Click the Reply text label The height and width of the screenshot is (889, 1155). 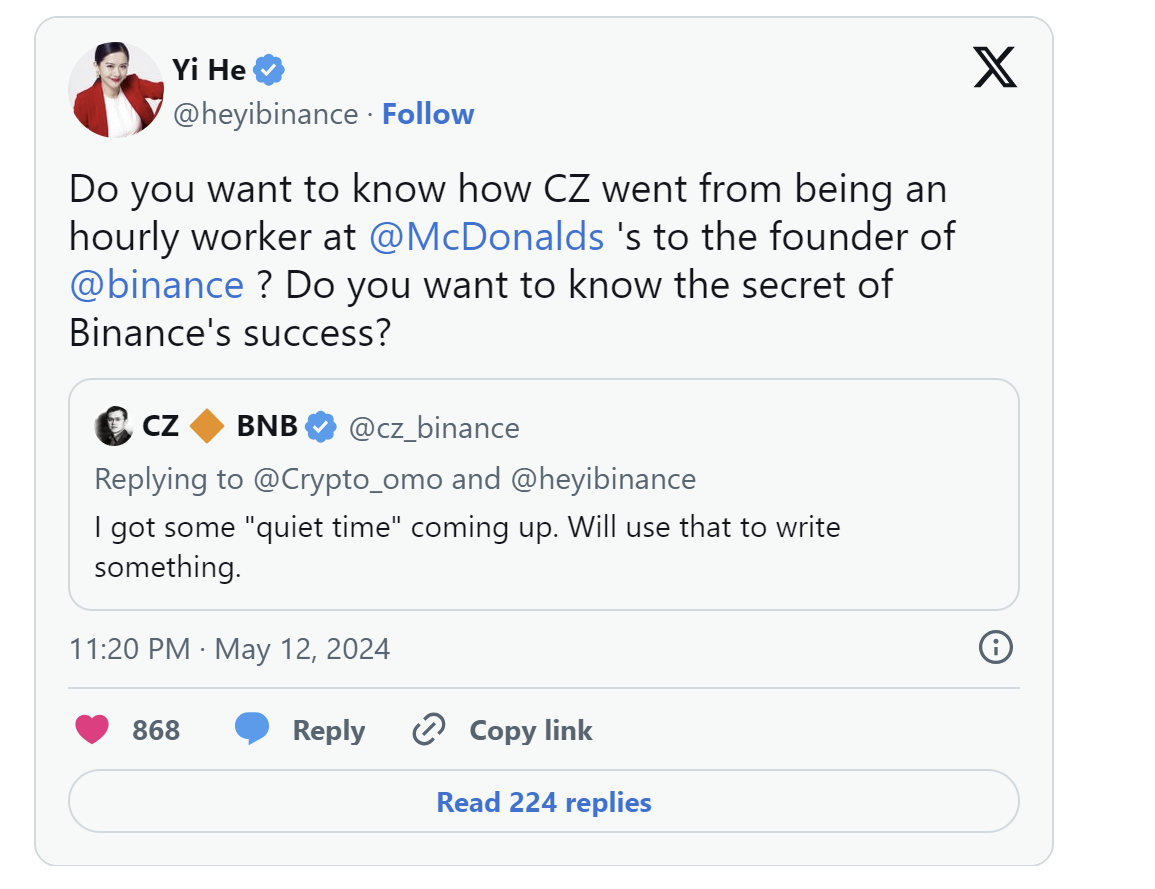pyautogui.click(x=328, y=731)
